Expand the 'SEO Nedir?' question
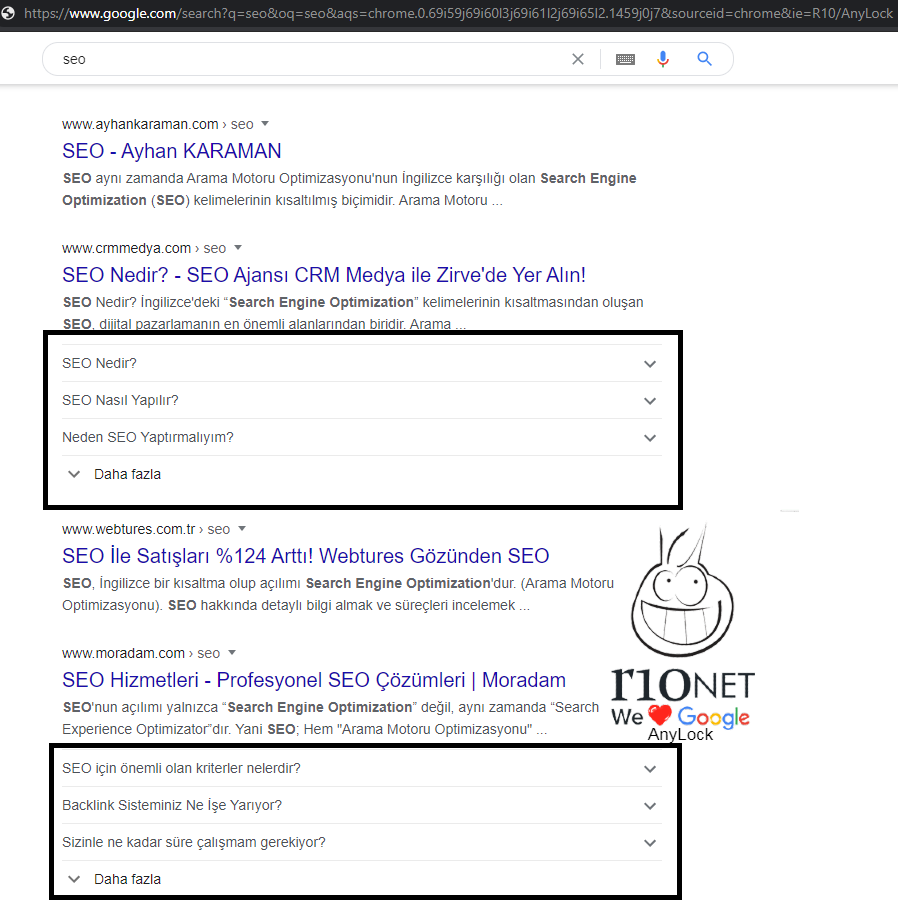This screenshot has width=898, height=916. (x=362, y=363)
